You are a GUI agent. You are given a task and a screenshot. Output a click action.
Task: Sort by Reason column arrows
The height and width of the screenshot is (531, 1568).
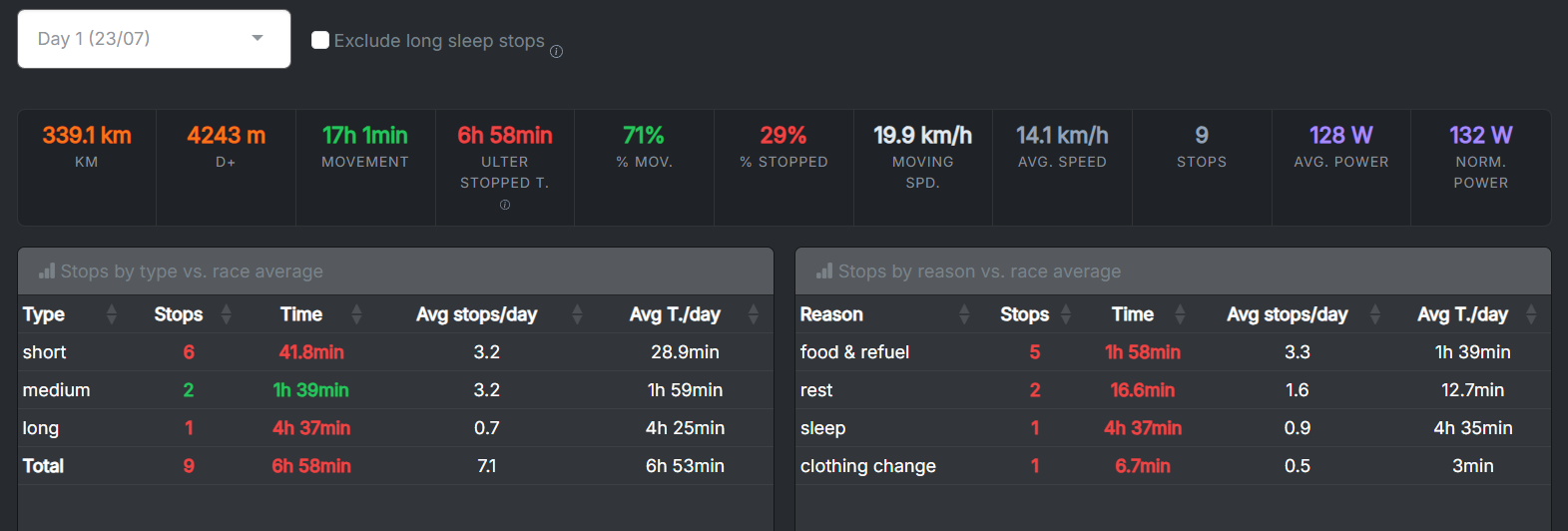point(964,314)
